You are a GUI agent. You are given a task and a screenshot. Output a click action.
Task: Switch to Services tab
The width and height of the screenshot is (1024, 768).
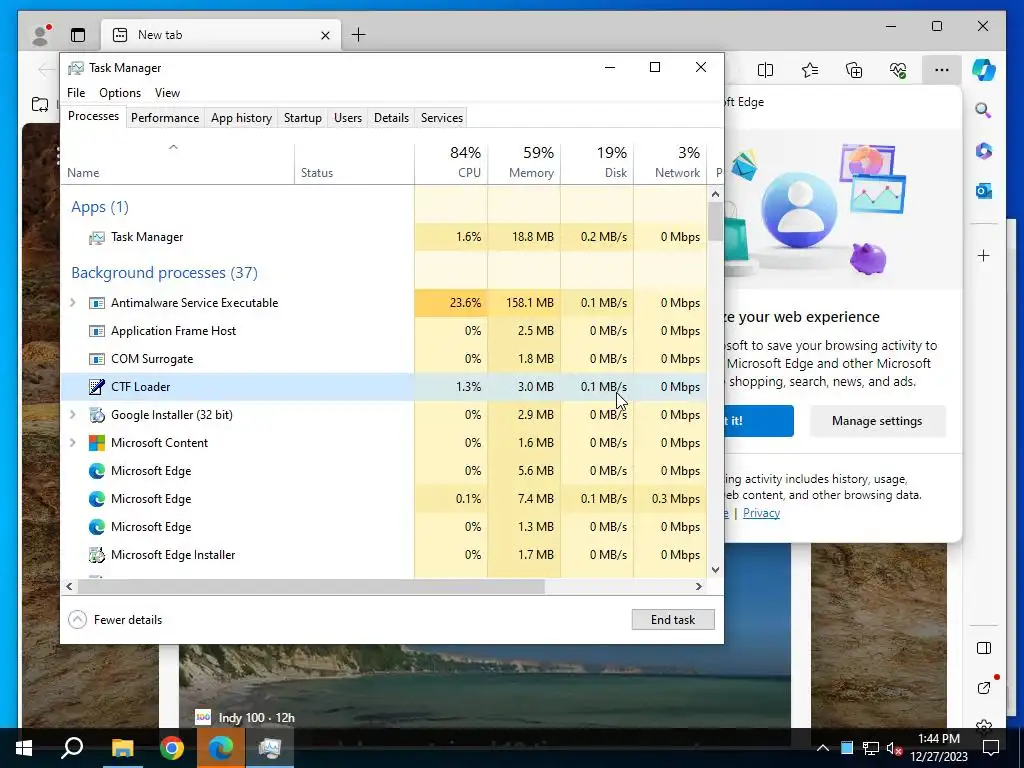[x=441, y=118]
